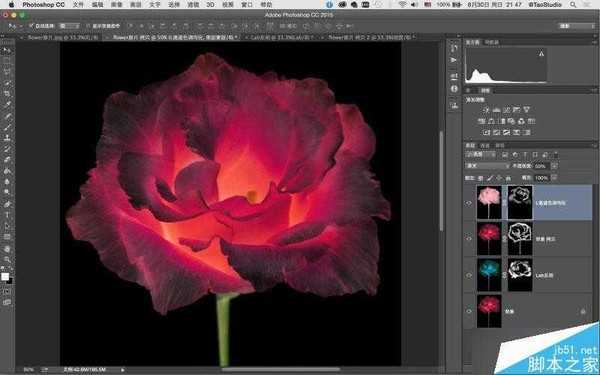Add a Curves adjustment layer
This screenshot has width=600, height=375.
pyautogui.click(x=507, y=110)
